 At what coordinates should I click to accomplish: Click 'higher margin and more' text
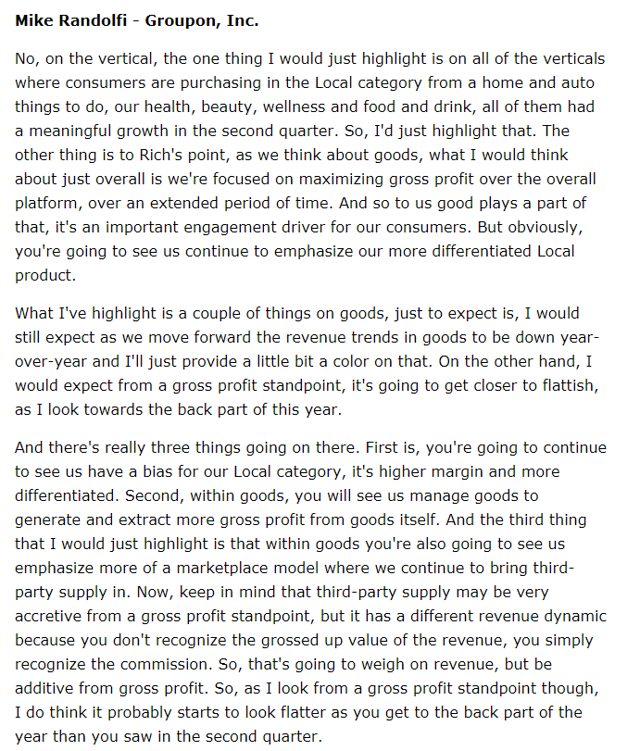469,472
